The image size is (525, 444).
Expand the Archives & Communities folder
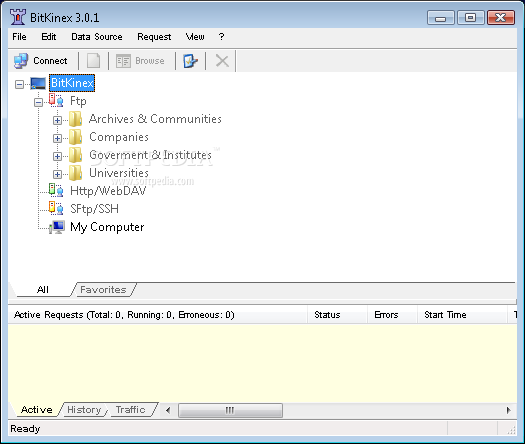click(57, 120)
